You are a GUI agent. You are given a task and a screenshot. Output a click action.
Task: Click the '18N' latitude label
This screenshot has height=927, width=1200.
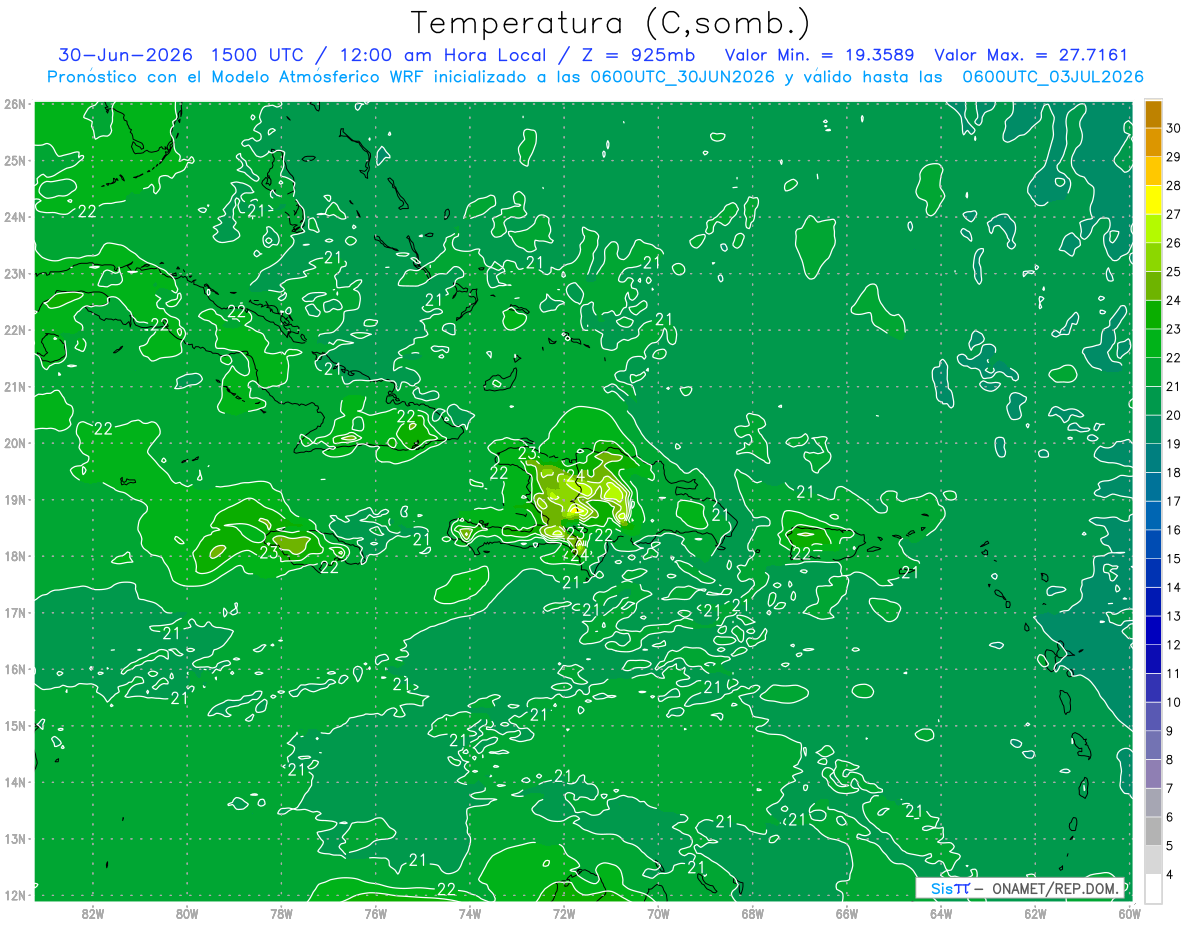[x=15, y=556]
